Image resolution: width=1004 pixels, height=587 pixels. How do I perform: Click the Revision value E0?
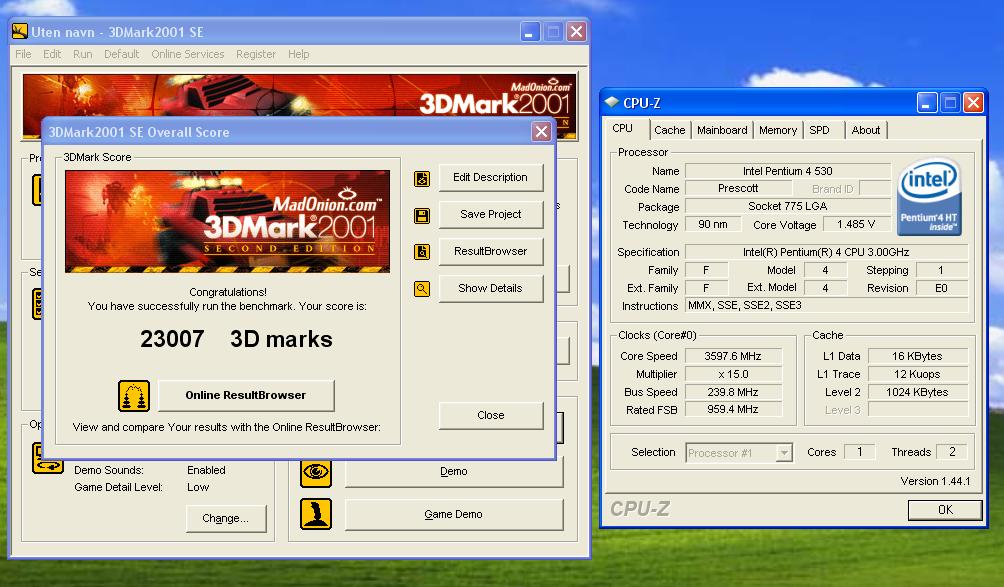pyautogui.click(x=941, y=288)
